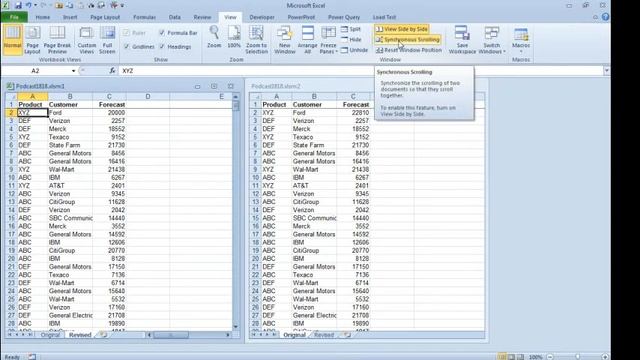
Task: Open Page Break Preview
Action: tap(57, 40)
